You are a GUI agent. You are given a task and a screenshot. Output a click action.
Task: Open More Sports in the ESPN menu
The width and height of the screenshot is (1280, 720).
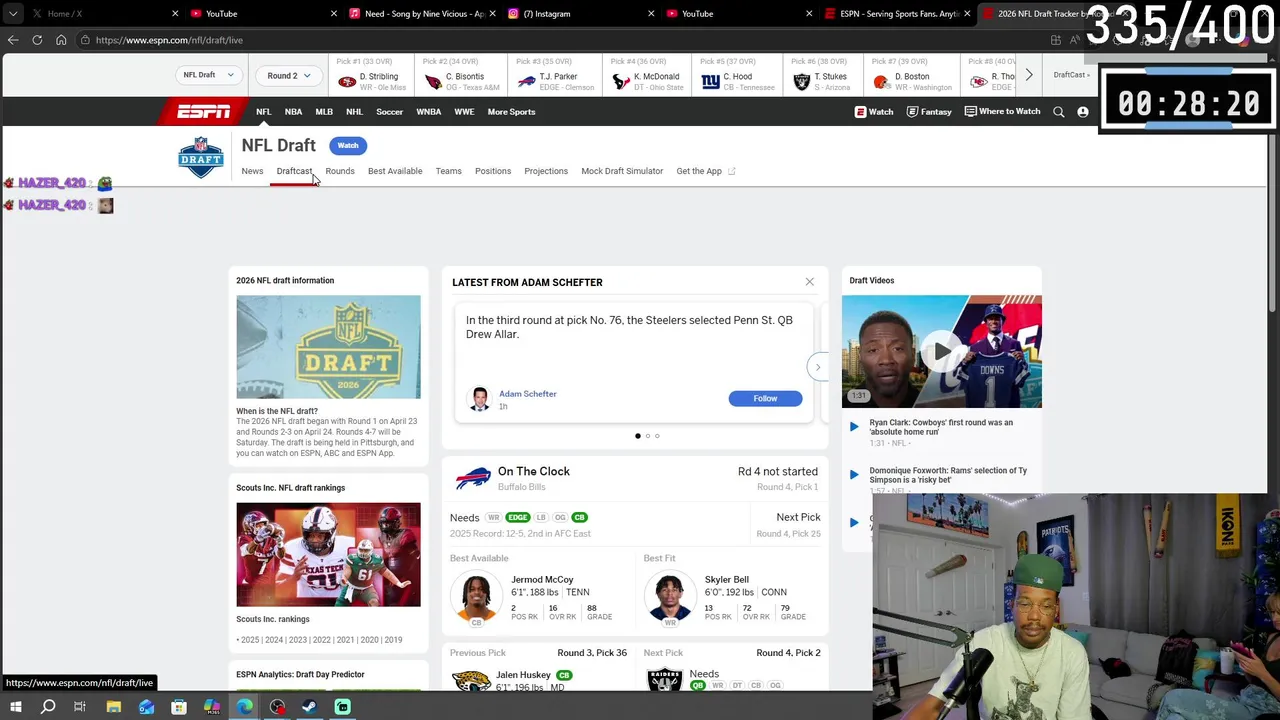pyautogui.click(x=511, y=112)
